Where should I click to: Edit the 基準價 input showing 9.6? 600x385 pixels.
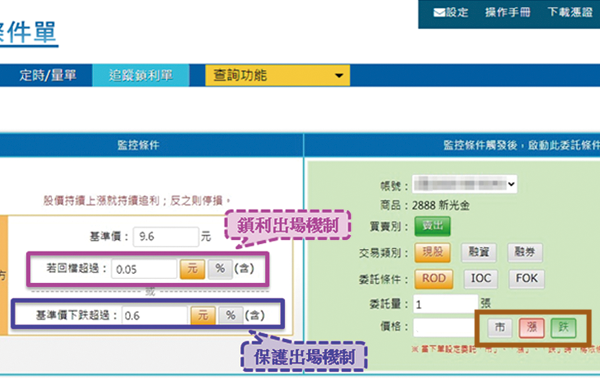166,237
